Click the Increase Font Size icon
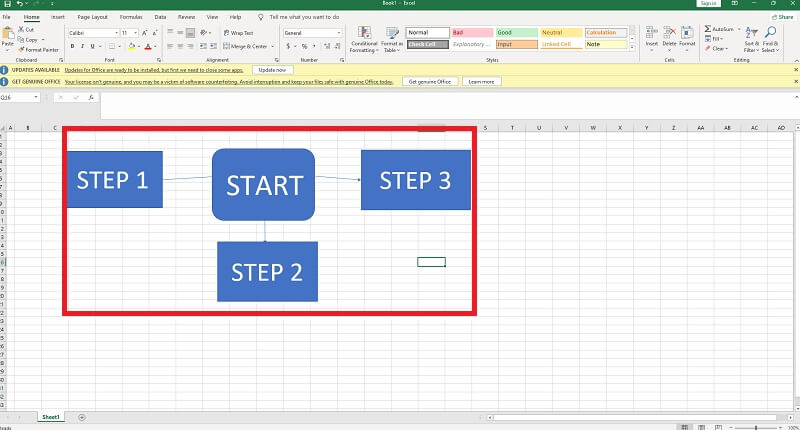This screenshot has height=430, width=800. [145, 33]
